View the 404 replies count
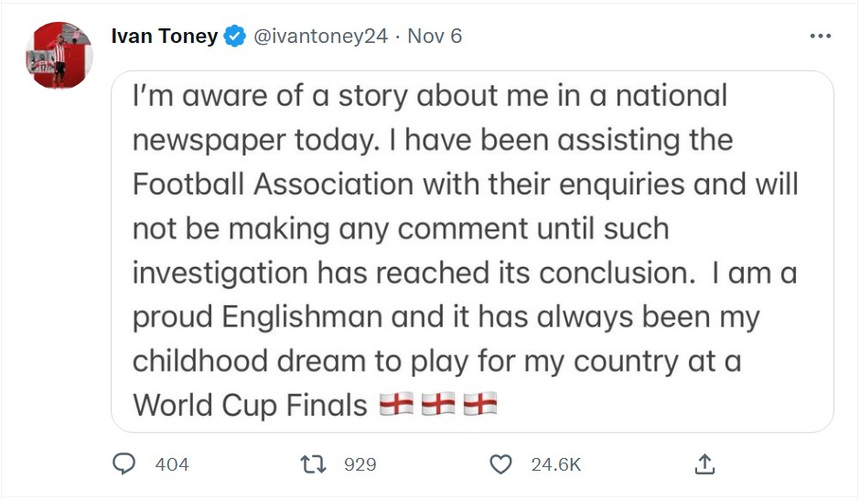860x500 pixels. (x=172, y=464)
